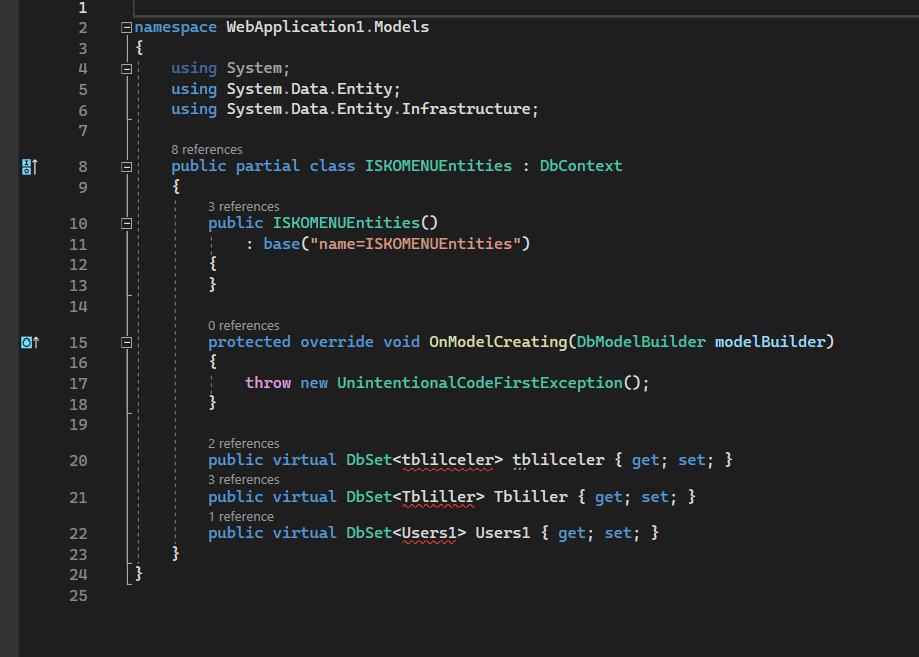Collapse the namespace block on line 2
The width and height of the screenshot is (919, 657).
click(126, 28)
